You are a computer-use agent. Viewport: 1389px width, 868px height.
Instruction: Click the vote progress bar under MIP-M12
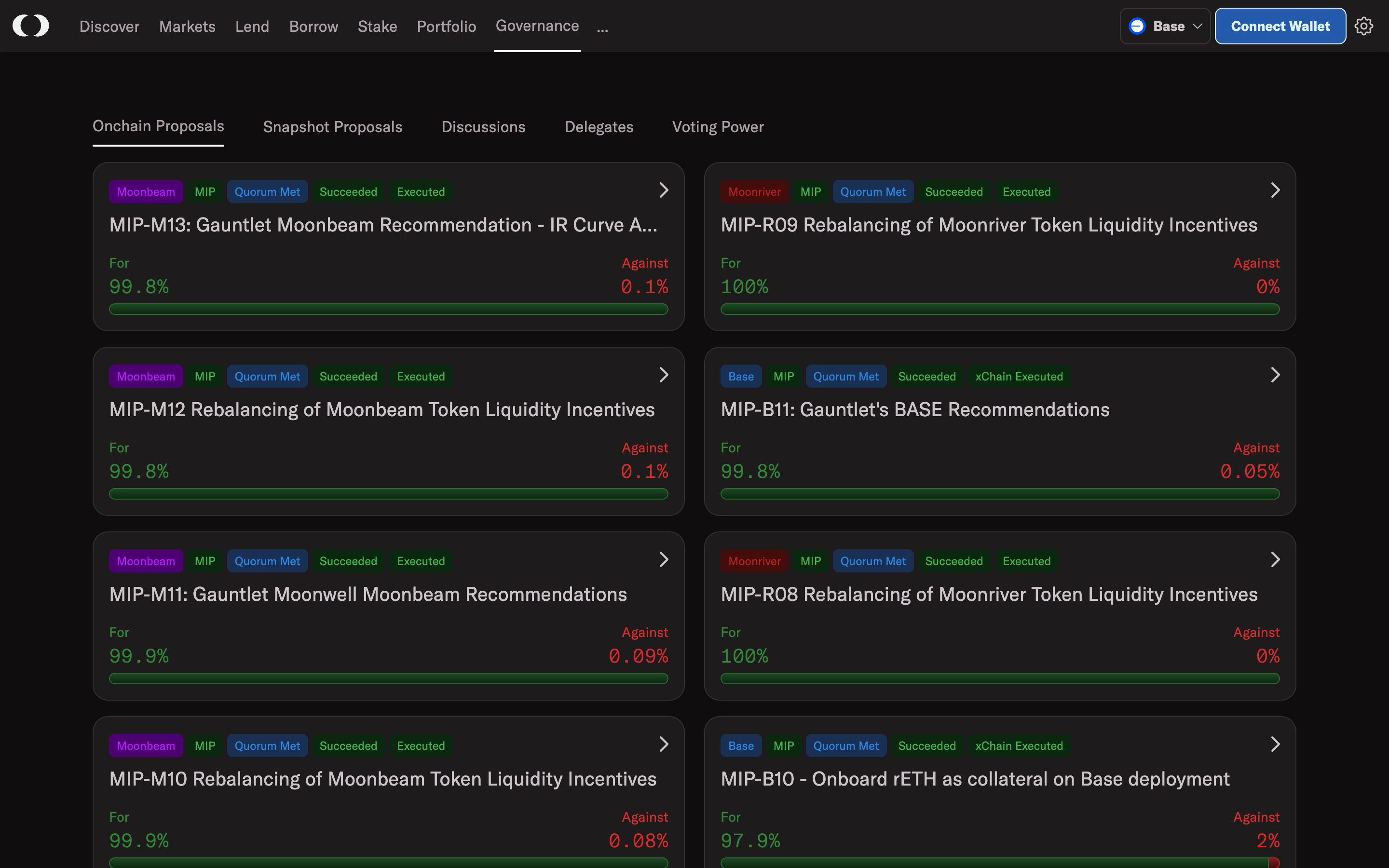click(388, 494)
